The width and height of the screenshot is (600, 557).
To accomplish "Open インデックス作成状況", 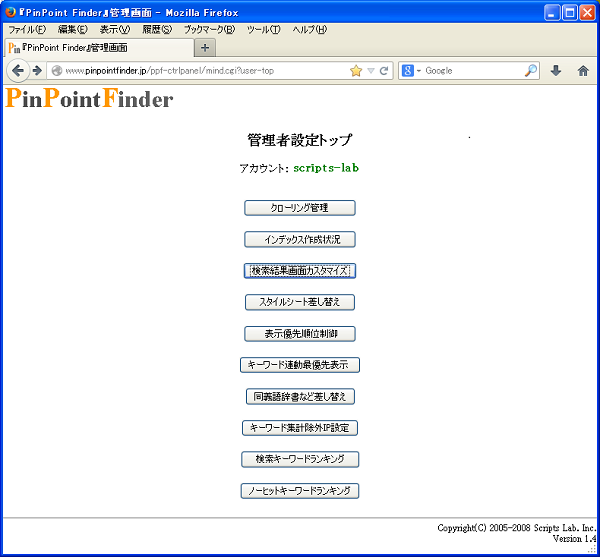I will (x=300, y=239).
